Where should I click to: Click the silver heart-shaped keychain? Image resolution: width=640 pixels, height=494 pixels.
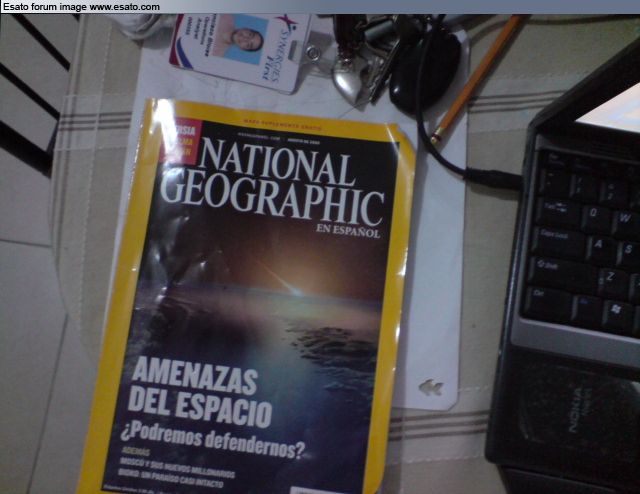(350, 80)
